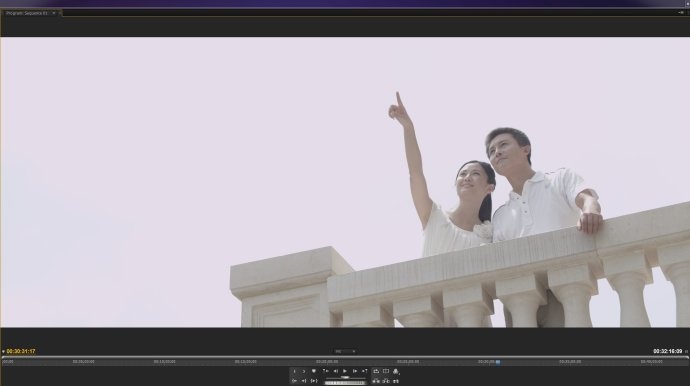Image resolution: width=690 pixels, height=386 pixels.
Task: Step back one frame
Action: click(x=336, y=371)
